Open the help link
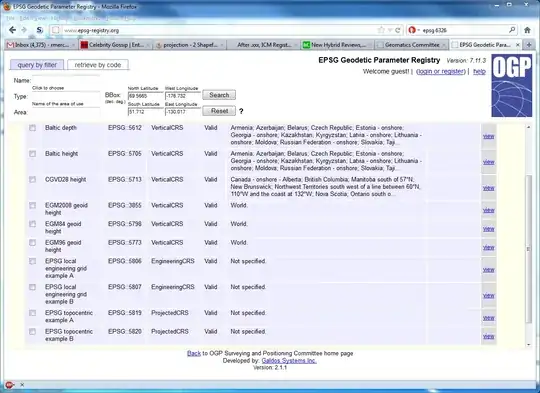This screenshot has width=540, height=393. (x=479, y=72)
